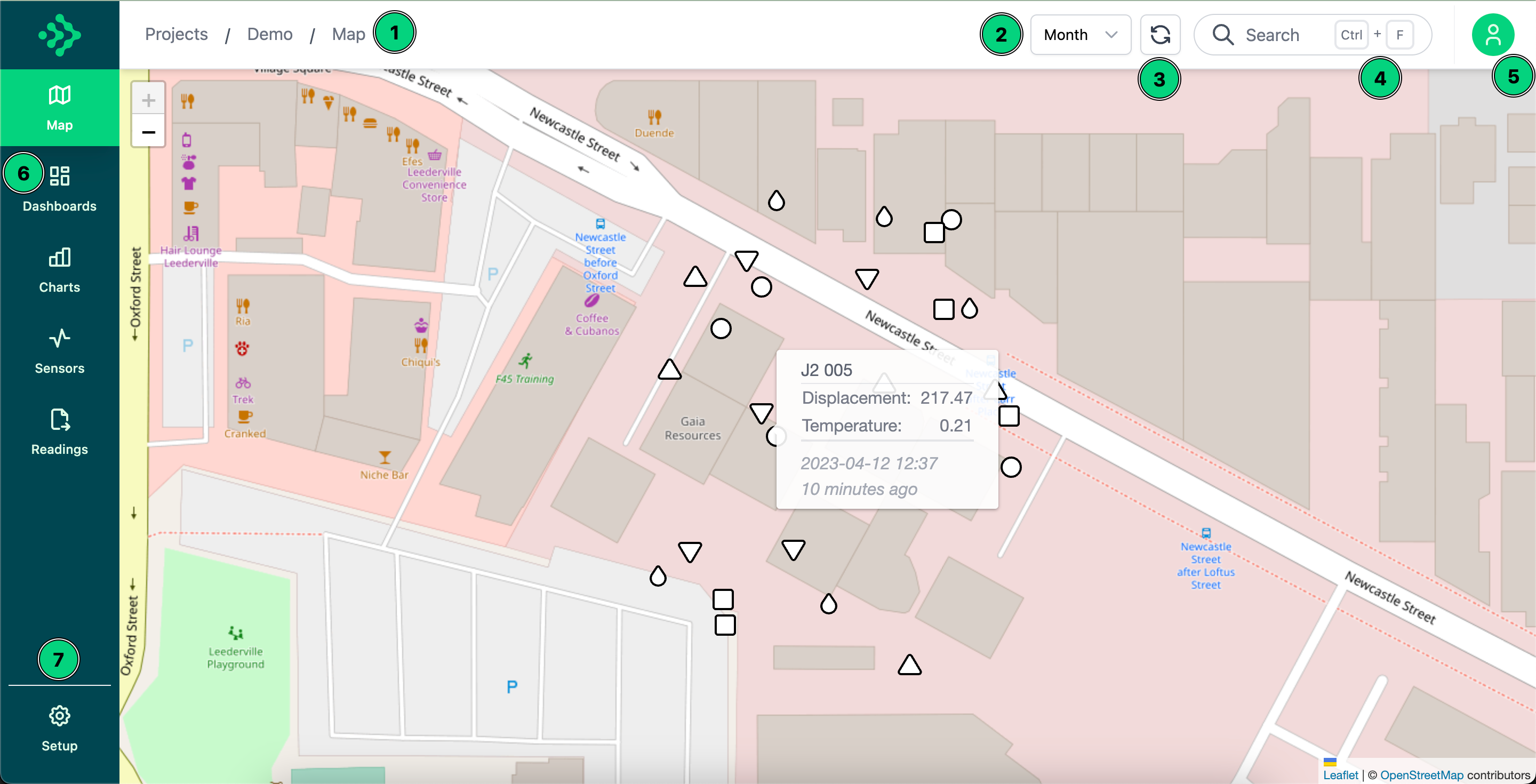Viewport: 1536px width, 784px height.
Task: Click the OpenStreetMap attribution link
Action: click(1422, 774)
